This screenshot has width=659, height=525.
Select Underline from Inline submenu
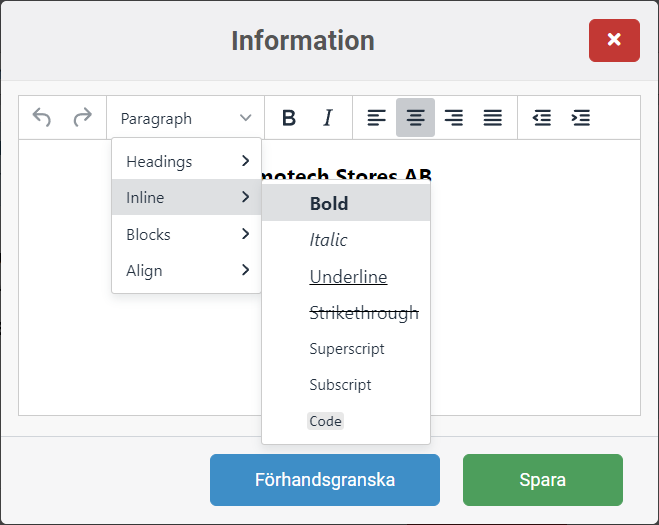[347, 277]
